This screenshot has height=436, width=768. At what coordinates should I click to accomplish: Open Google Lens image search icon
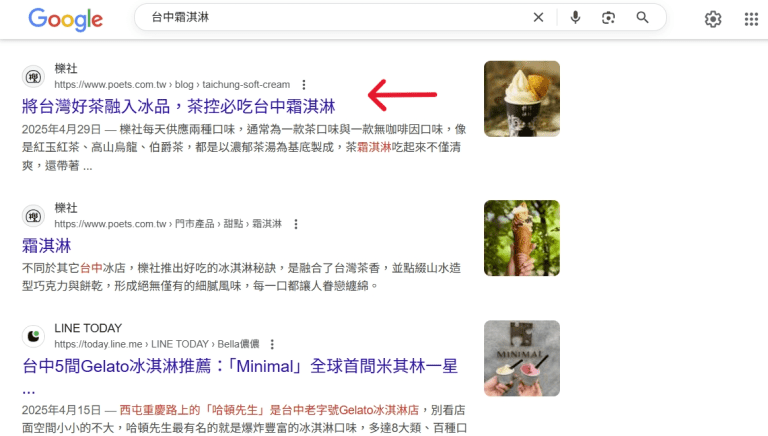coord(608,18)
